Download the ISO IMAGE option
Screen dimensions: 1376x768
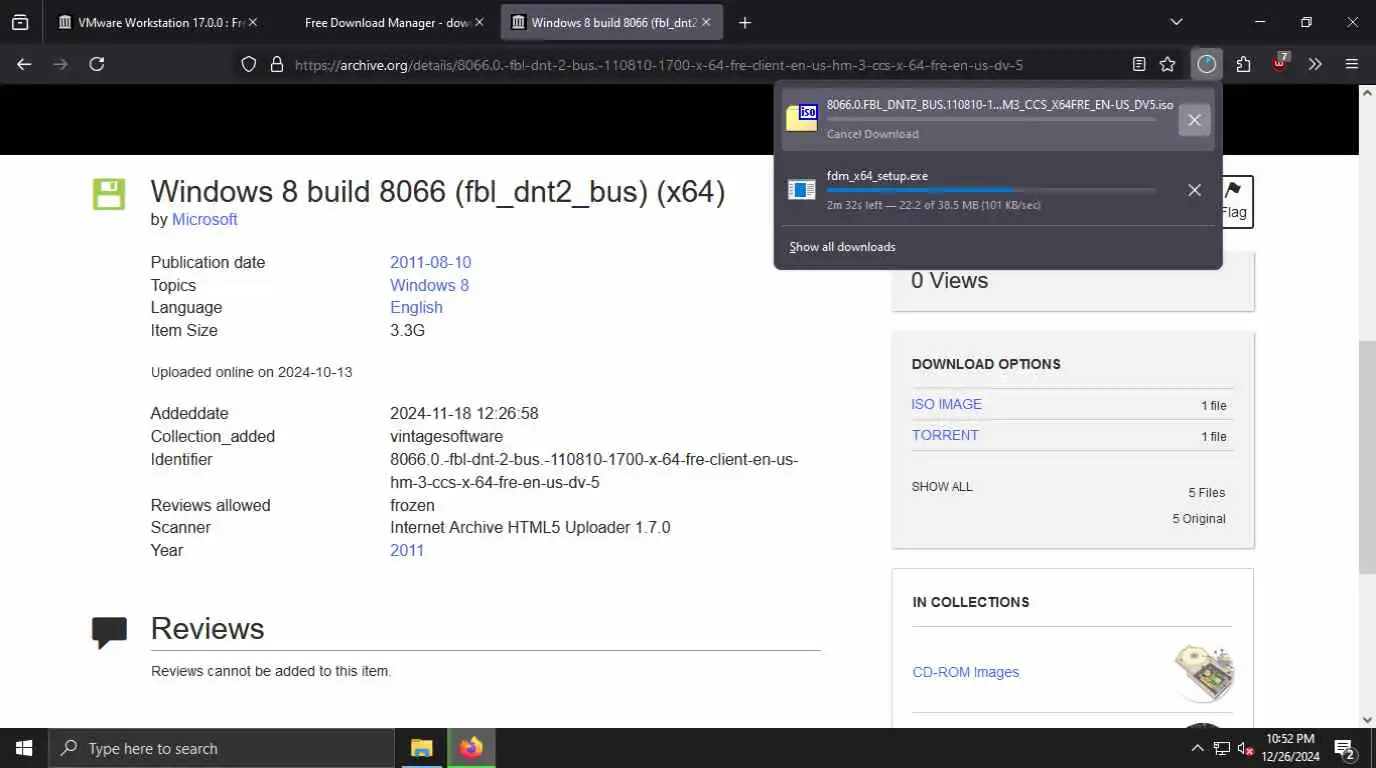946,404
